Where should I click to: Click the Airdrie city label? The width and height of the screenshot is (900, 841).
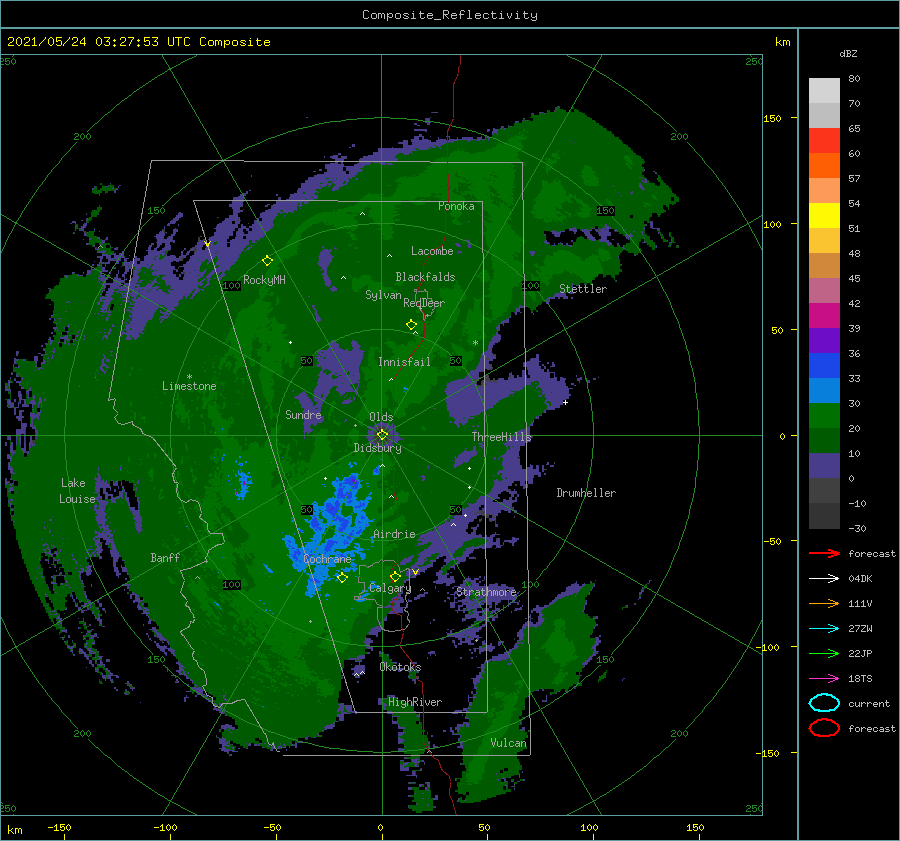pos(394,534)
